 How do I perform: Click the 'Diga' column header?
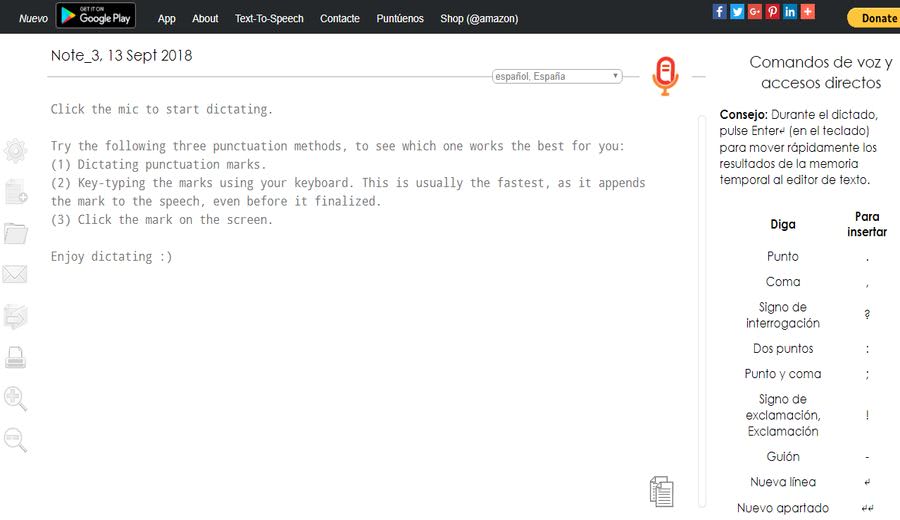[x=783, y=224]
